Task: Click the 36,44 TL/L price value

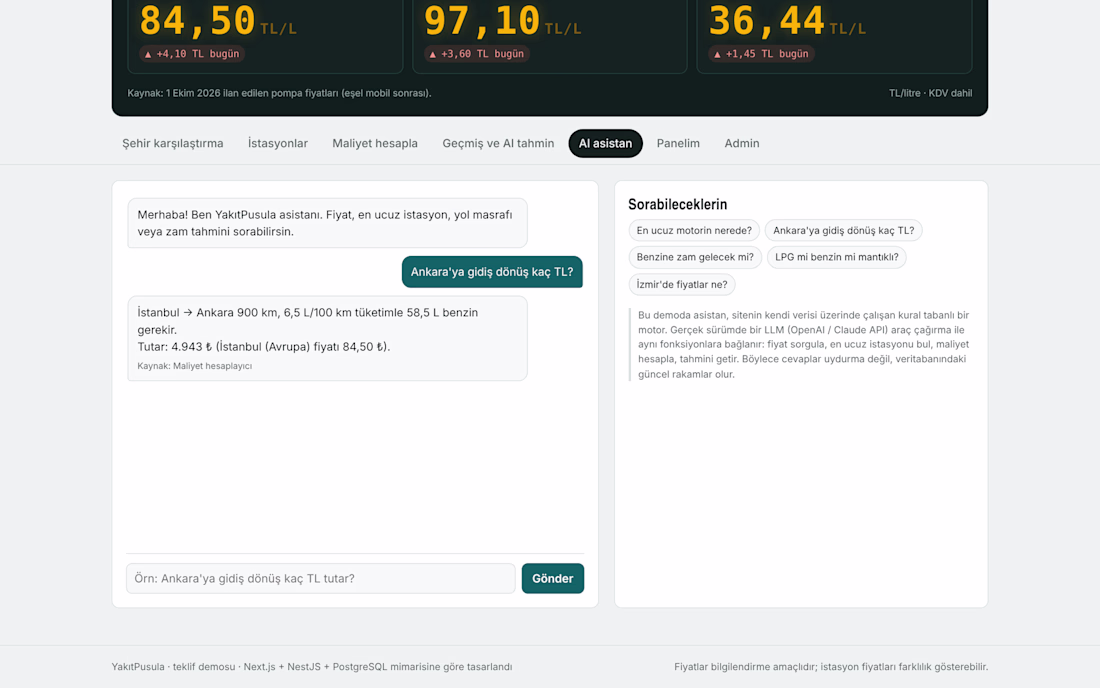Action: (x=787, y=21)
